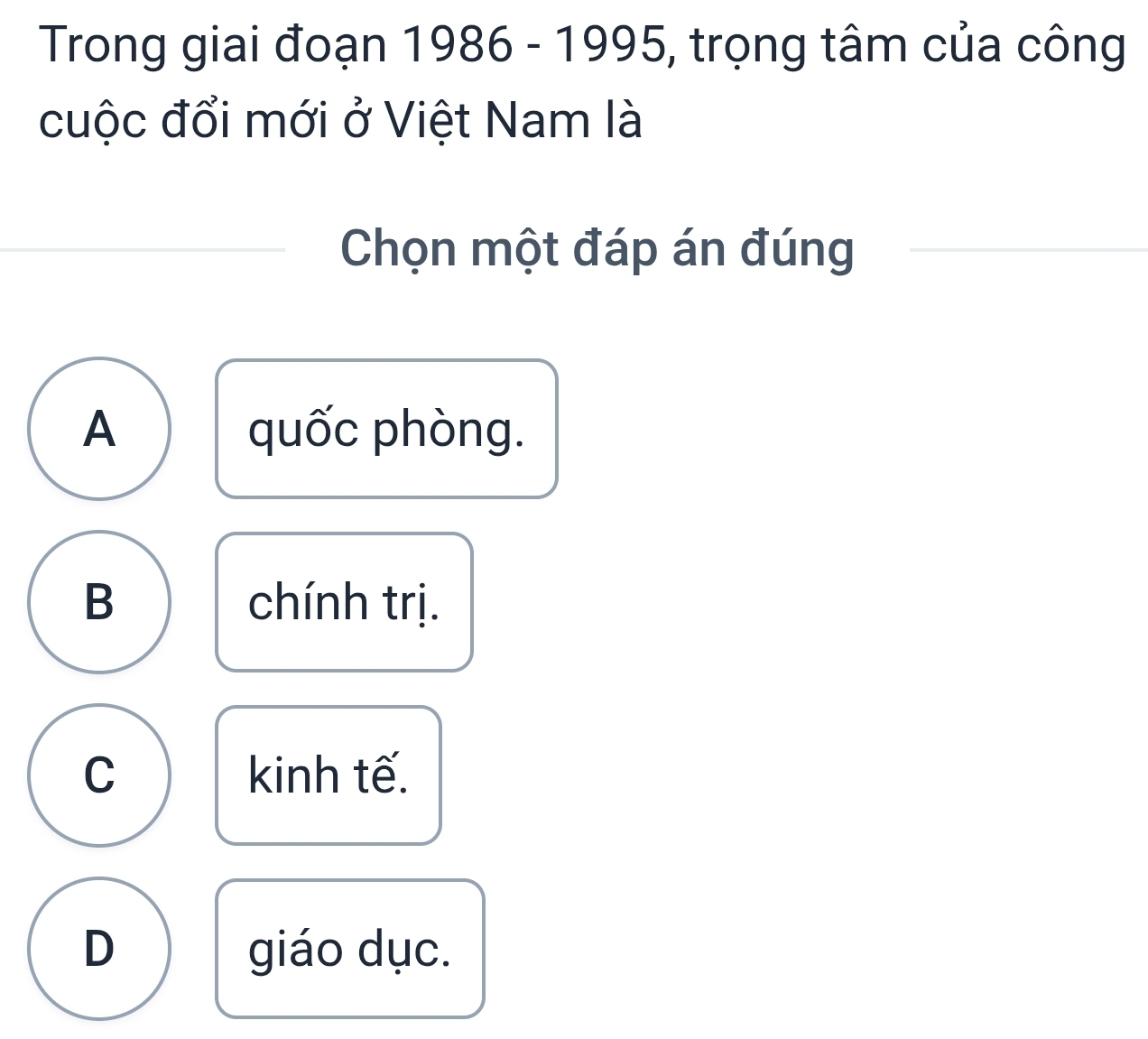
Task: Choose the answer box 'quốc phòng.'
Action: (x=386, y=429)
